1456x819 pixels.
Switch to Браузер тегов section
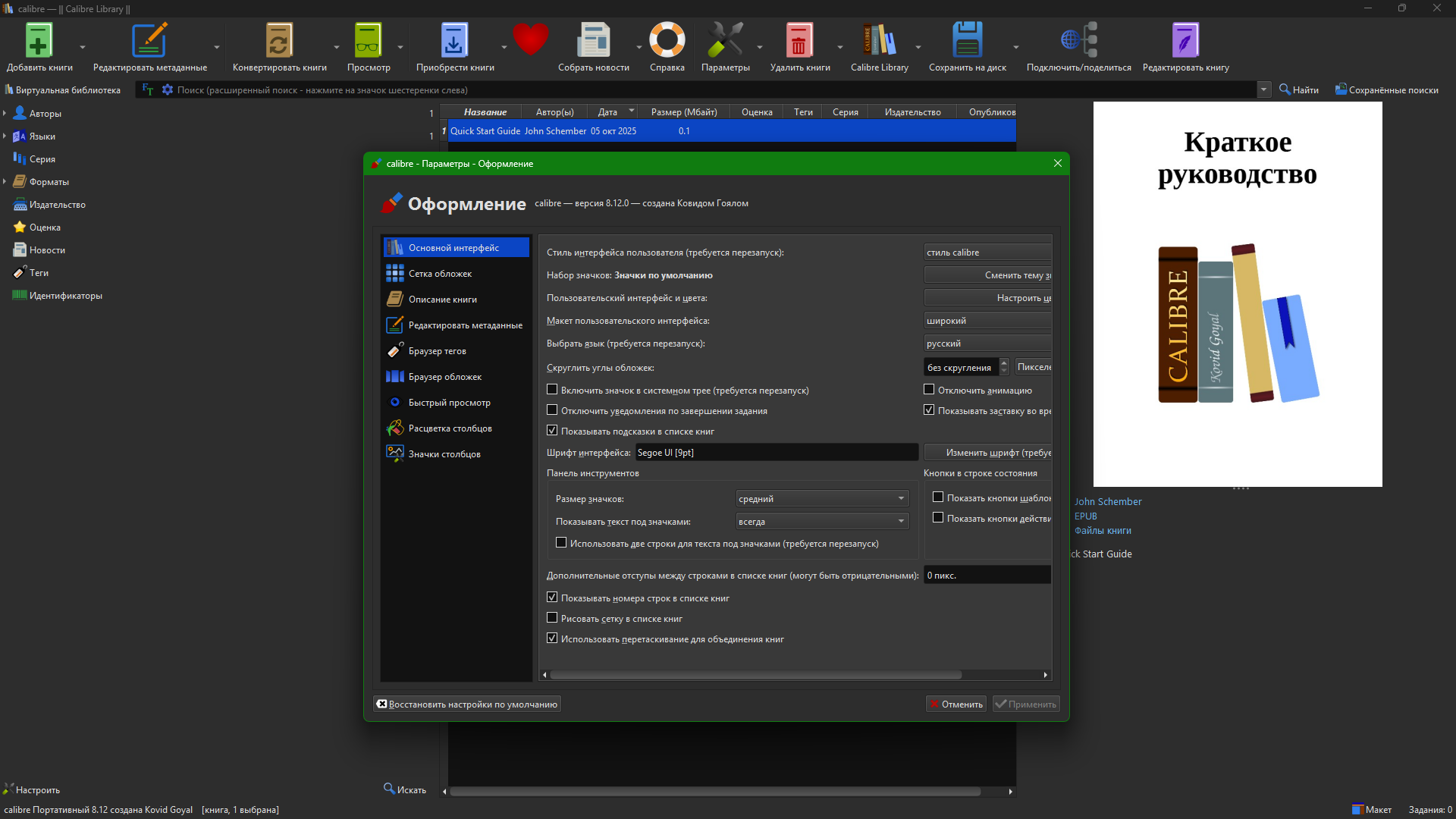tap(437, 351)
